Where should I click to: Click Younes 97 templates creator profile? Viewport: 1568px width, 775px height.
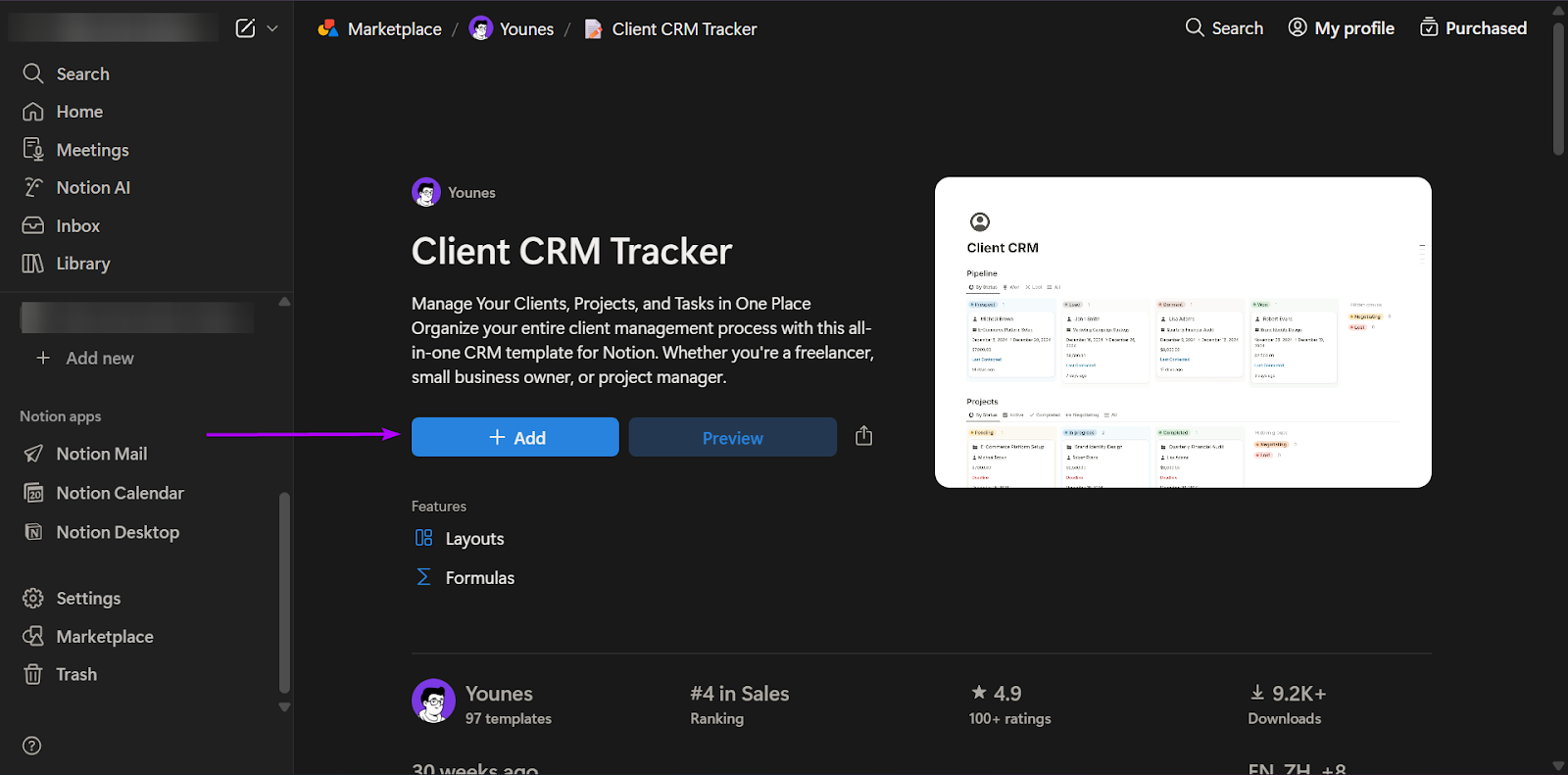point(482,702)
